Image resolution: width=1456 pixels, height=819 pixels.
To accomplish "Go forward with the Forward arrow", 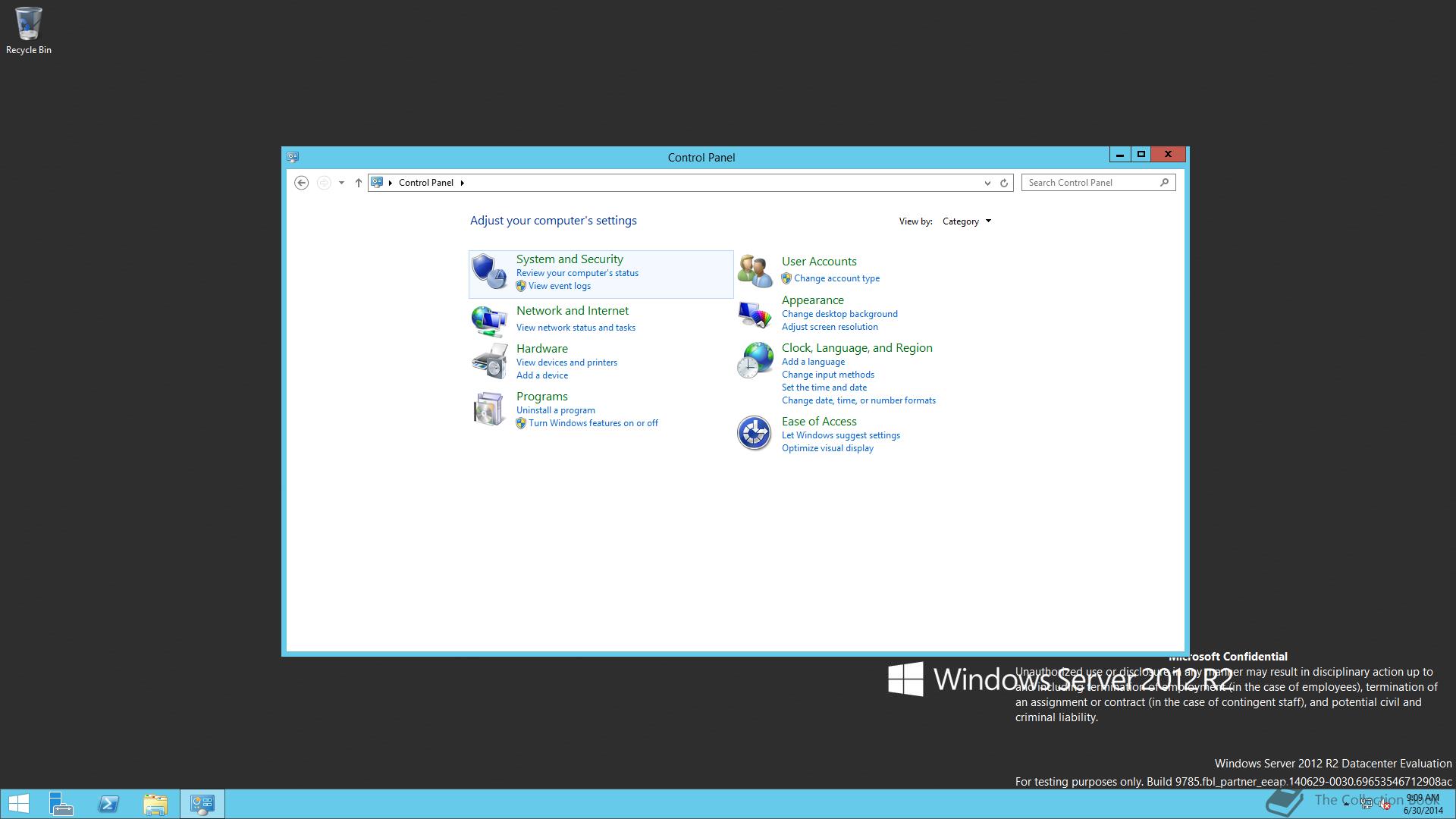I will [x=324, y=183].
